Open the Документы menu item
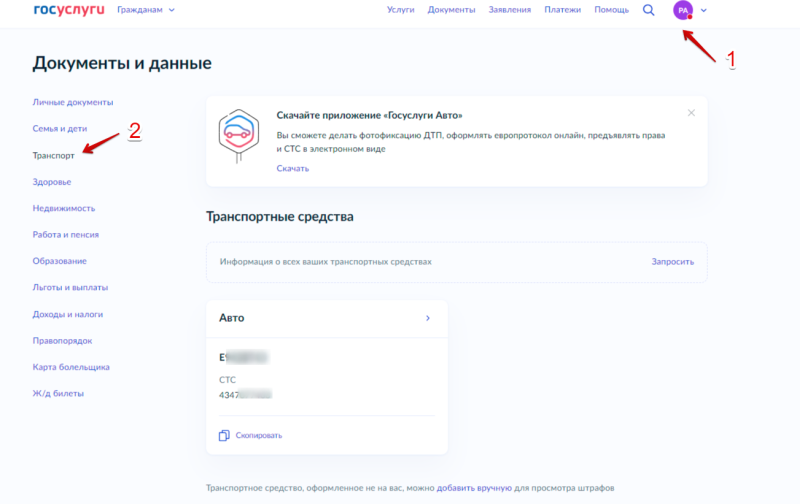This screenshot has height=504, width=800. click(x=451, y=10)
